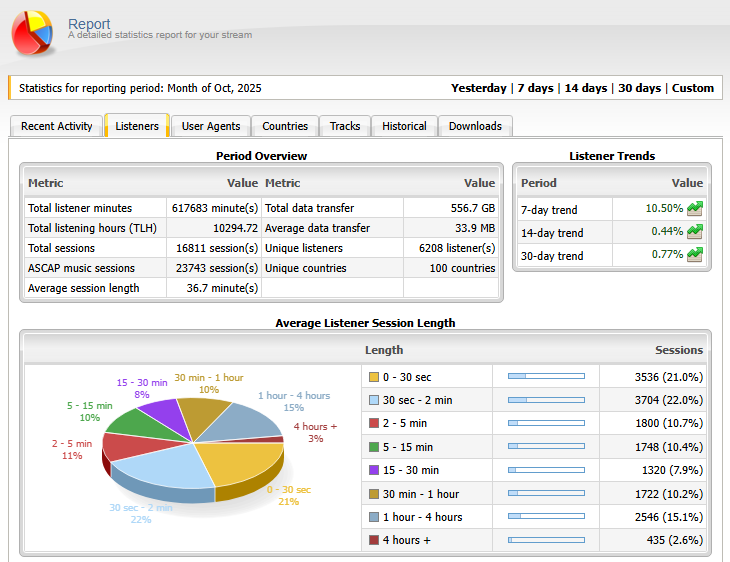Open the Downloads tab

click(x=475, y=126)
